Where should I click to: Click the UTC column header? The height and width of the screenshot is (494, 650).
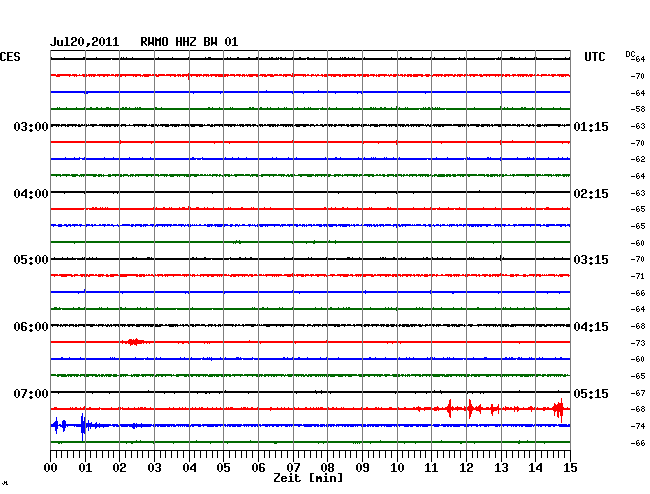(x=595, y=57)
